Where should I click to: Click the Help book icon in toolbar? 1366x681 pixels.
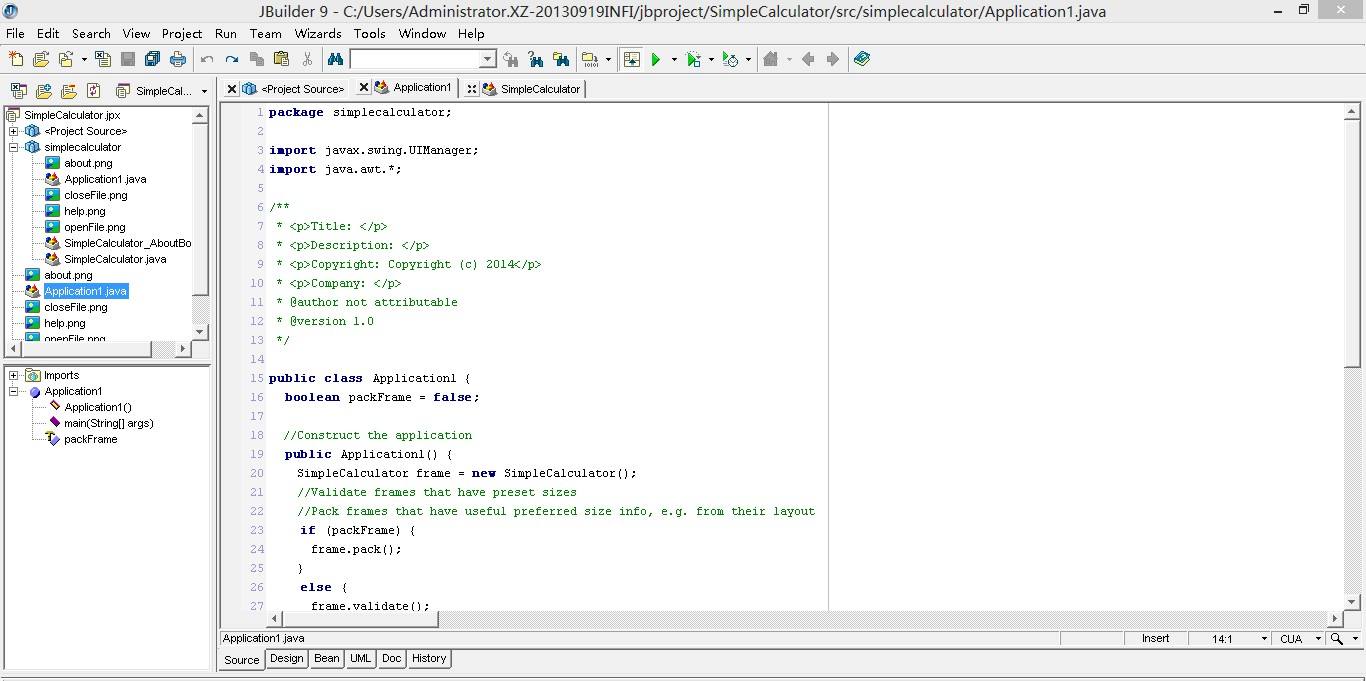tap(862, 60)
